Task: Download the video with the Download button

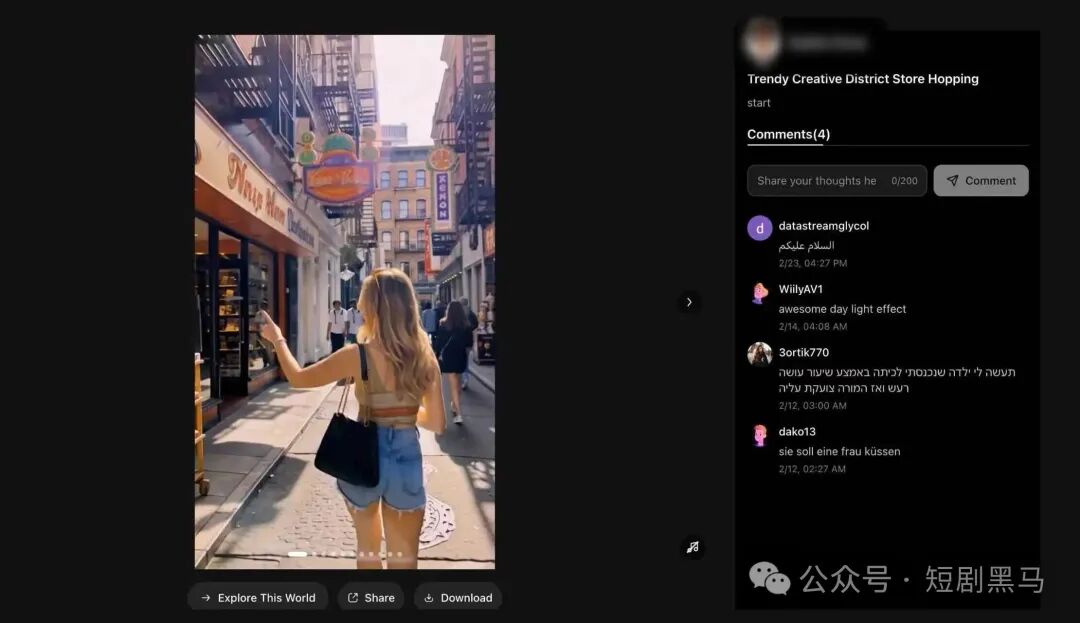Action: pyautogui.click(x=458, y=598)
